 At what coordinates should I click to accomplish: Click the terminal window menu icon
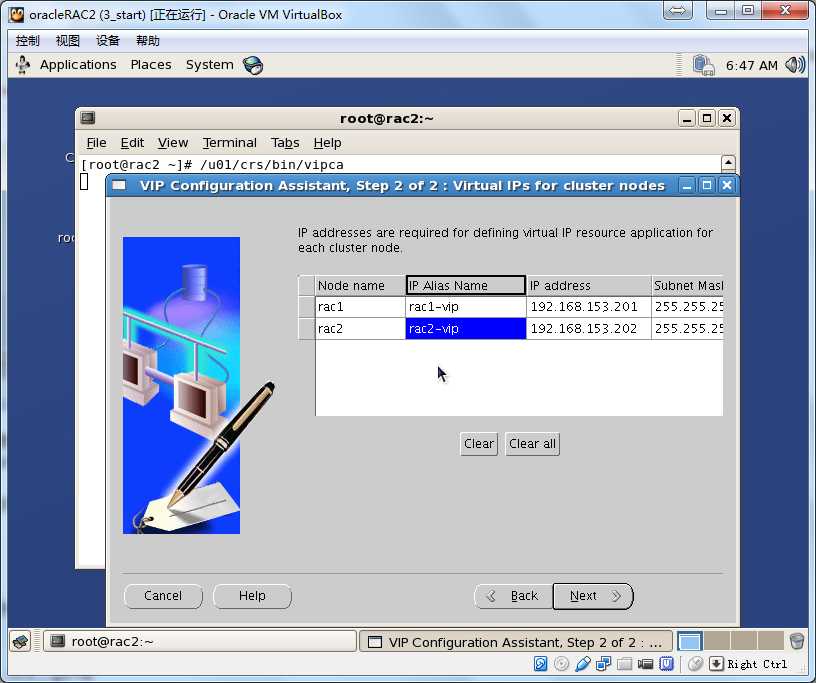click(x=88, y=118)
